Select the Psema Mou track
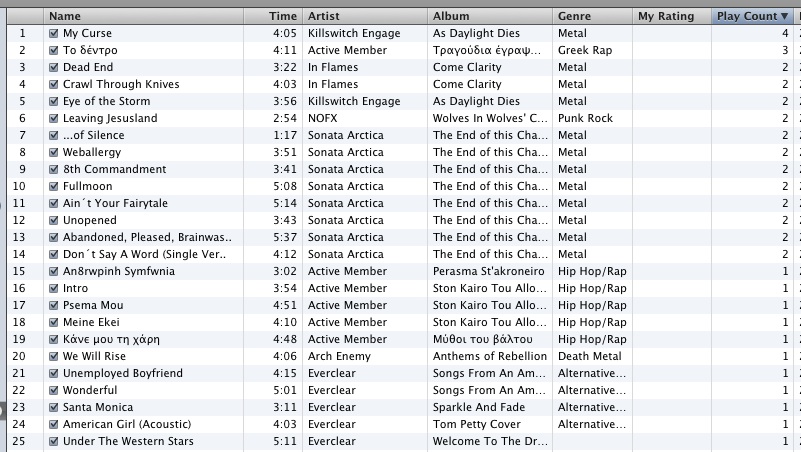 click(x=400, y=305)
